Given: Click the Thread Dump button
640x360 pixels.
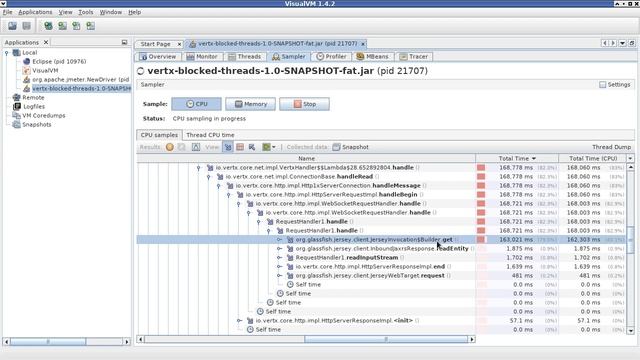Looking at the screenshot, I should click(611, 147).
